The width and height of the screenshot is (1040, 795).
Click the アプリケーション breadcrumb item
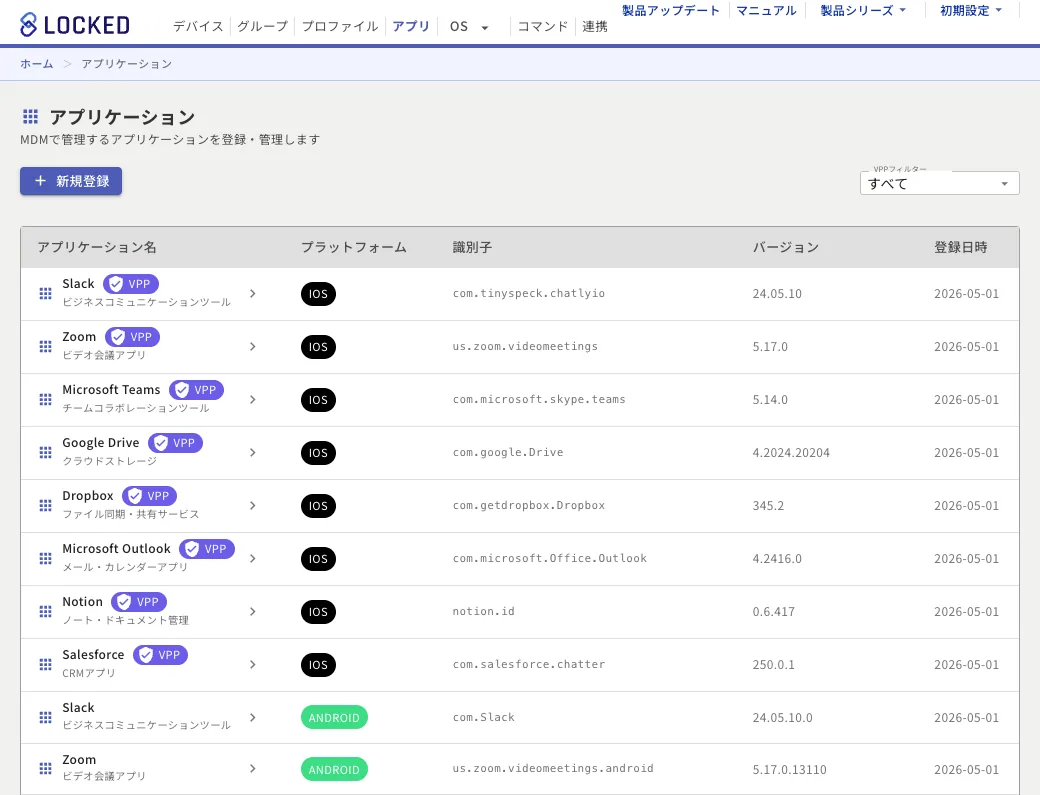pyautogui.click(x=127, y=64)
